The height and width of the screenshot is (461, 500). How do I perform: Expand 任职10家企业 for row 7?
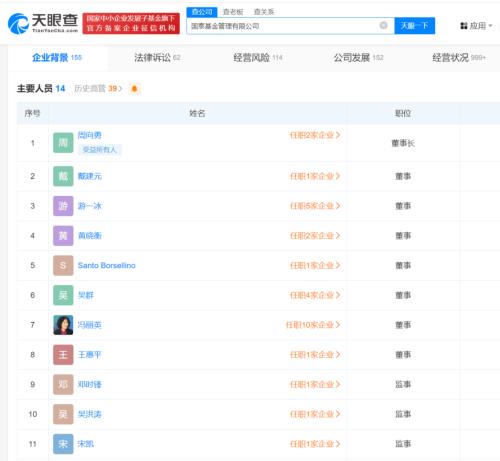pos(313,325)
